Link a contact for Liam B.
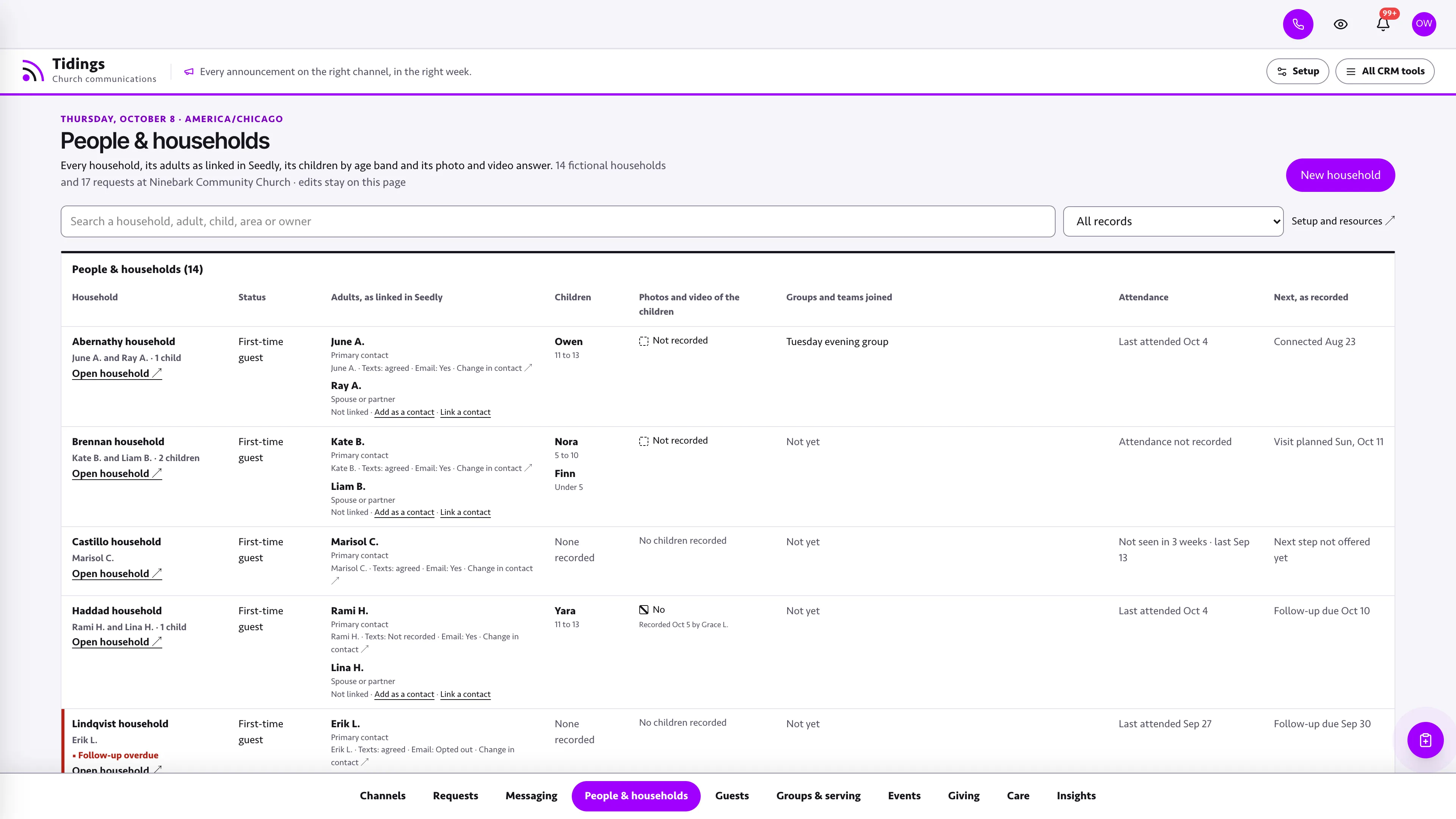Viewport: 1456px width, 819px height. coord(465,512)
